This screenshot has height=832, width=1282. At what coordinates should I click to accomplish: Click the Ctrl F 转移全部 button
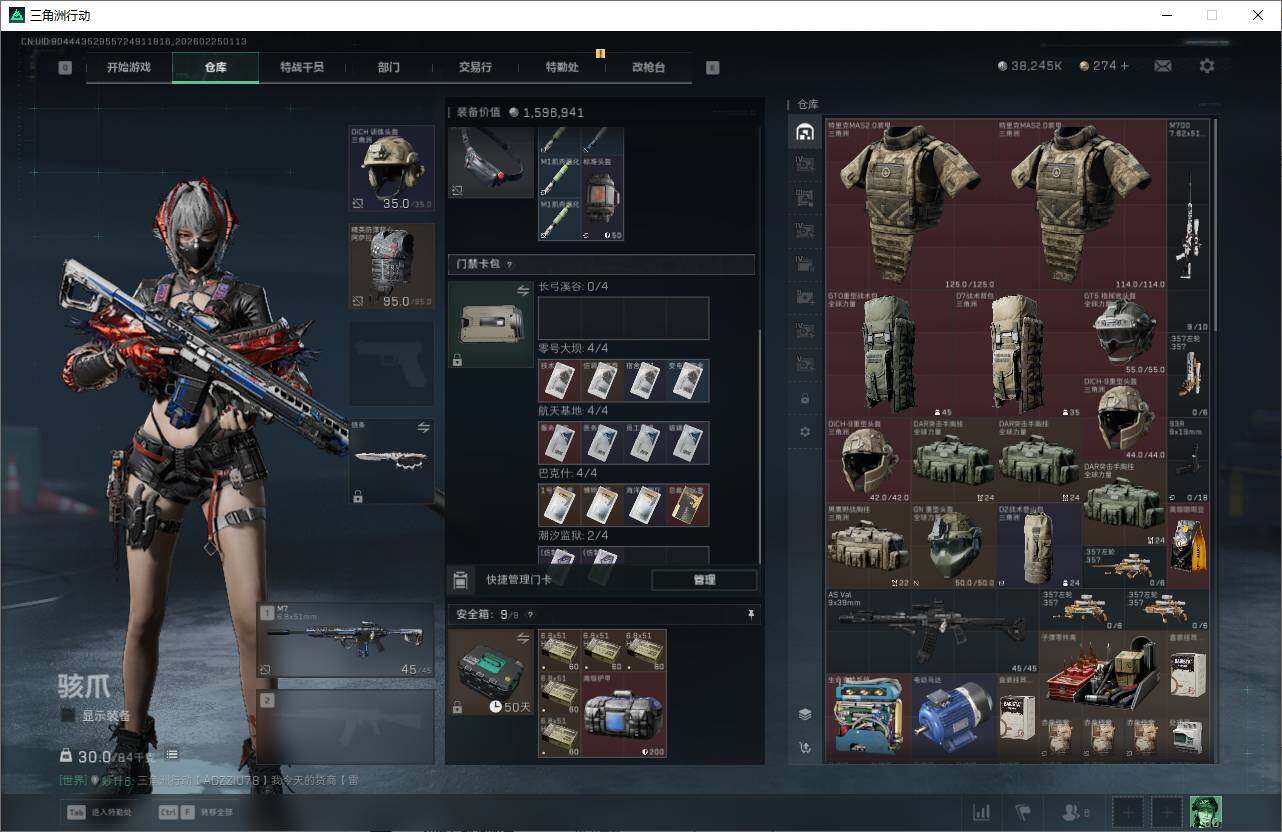click(x=196, y=813)
